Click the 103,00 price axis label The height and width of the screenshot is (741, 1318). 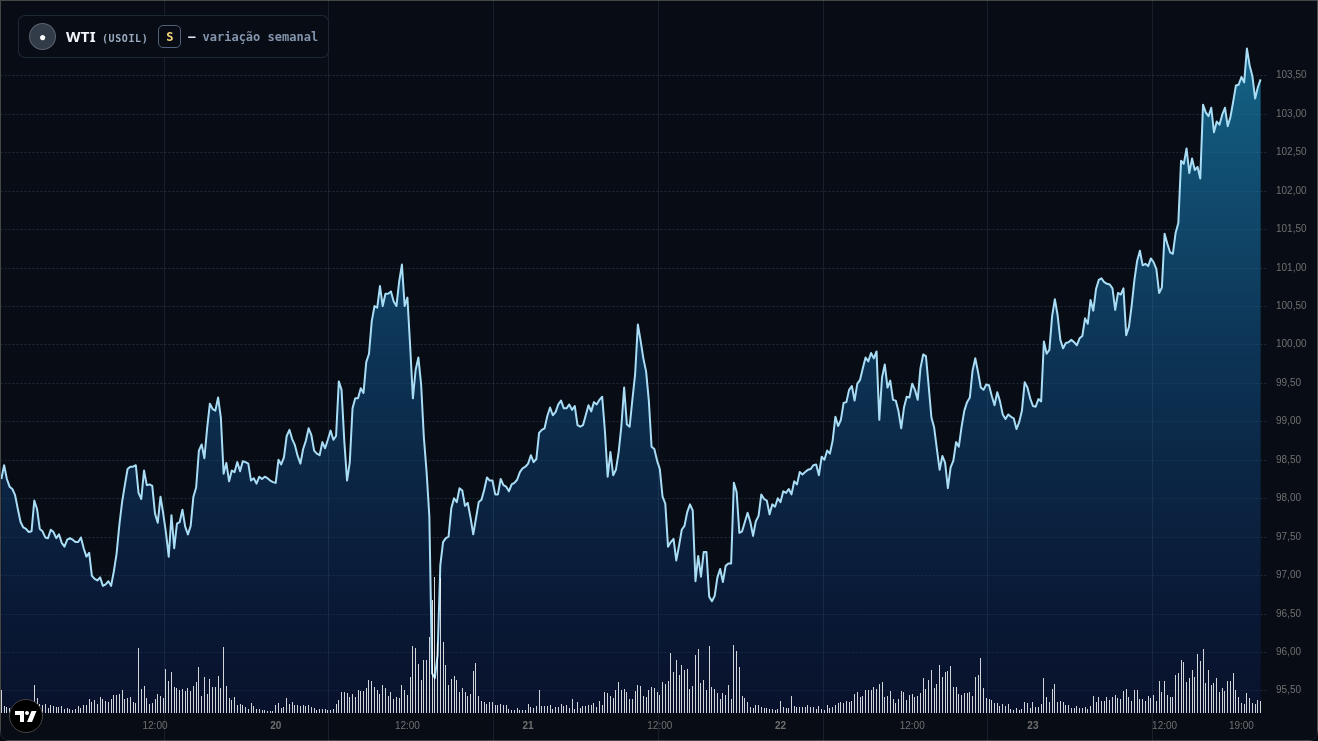[1291, 114]
